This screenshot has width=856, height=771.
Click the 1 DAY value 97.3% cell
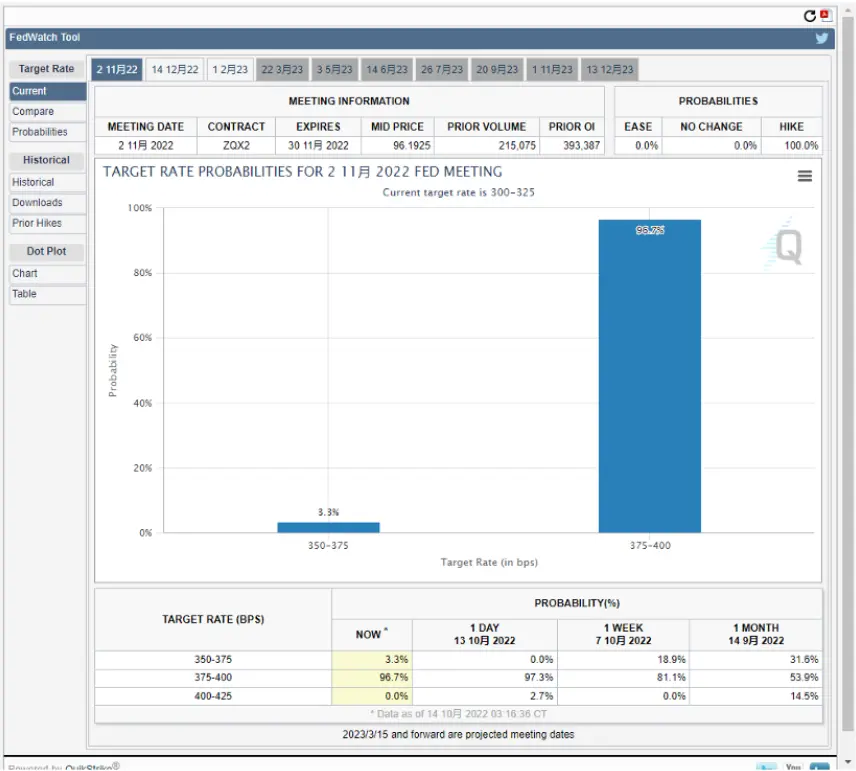coord(485,678)
